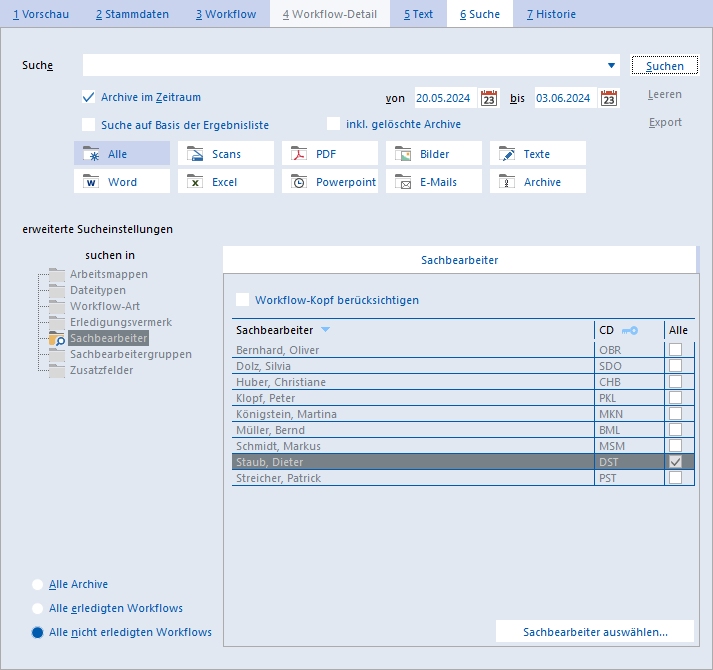Filter results to E-Mails
The image size is (713, 670).
click(434, 181)
